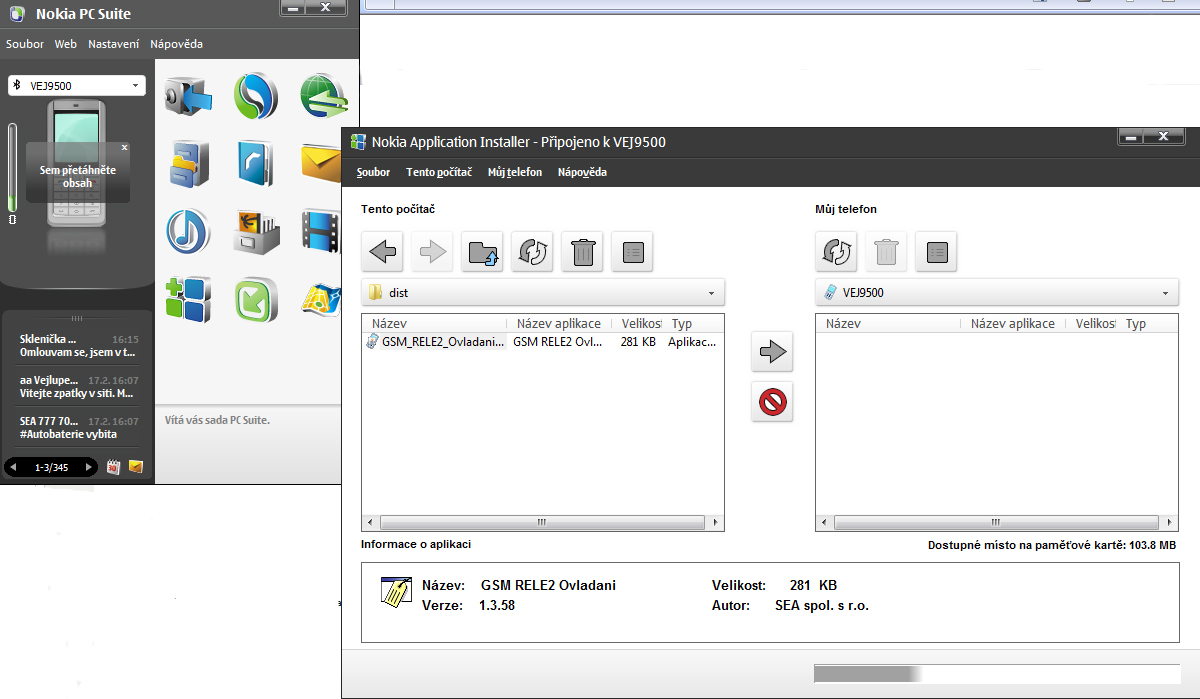This screenshot has width=1200, height=699.
Task: Open 'Tento počítač' menu in Application Installer
Action: [x=439, y=172]
